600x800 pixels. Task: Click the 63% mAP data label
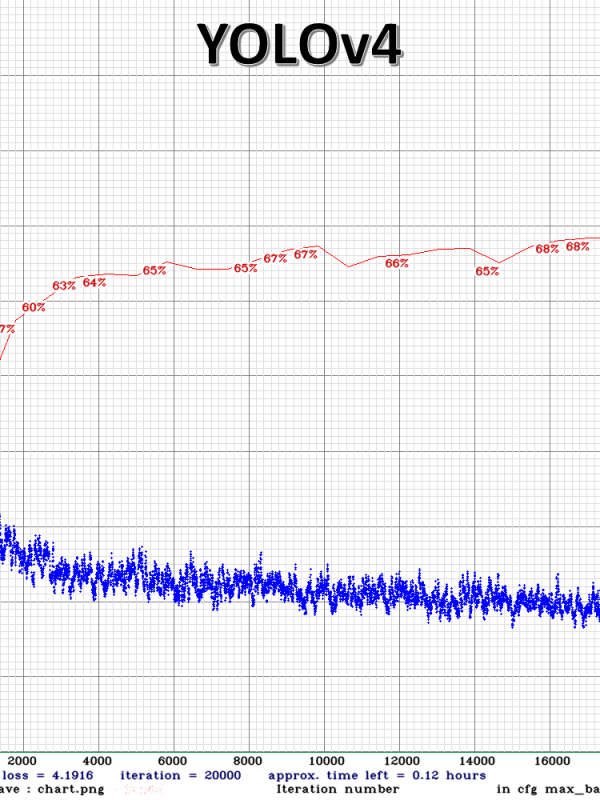coord(64,286)
